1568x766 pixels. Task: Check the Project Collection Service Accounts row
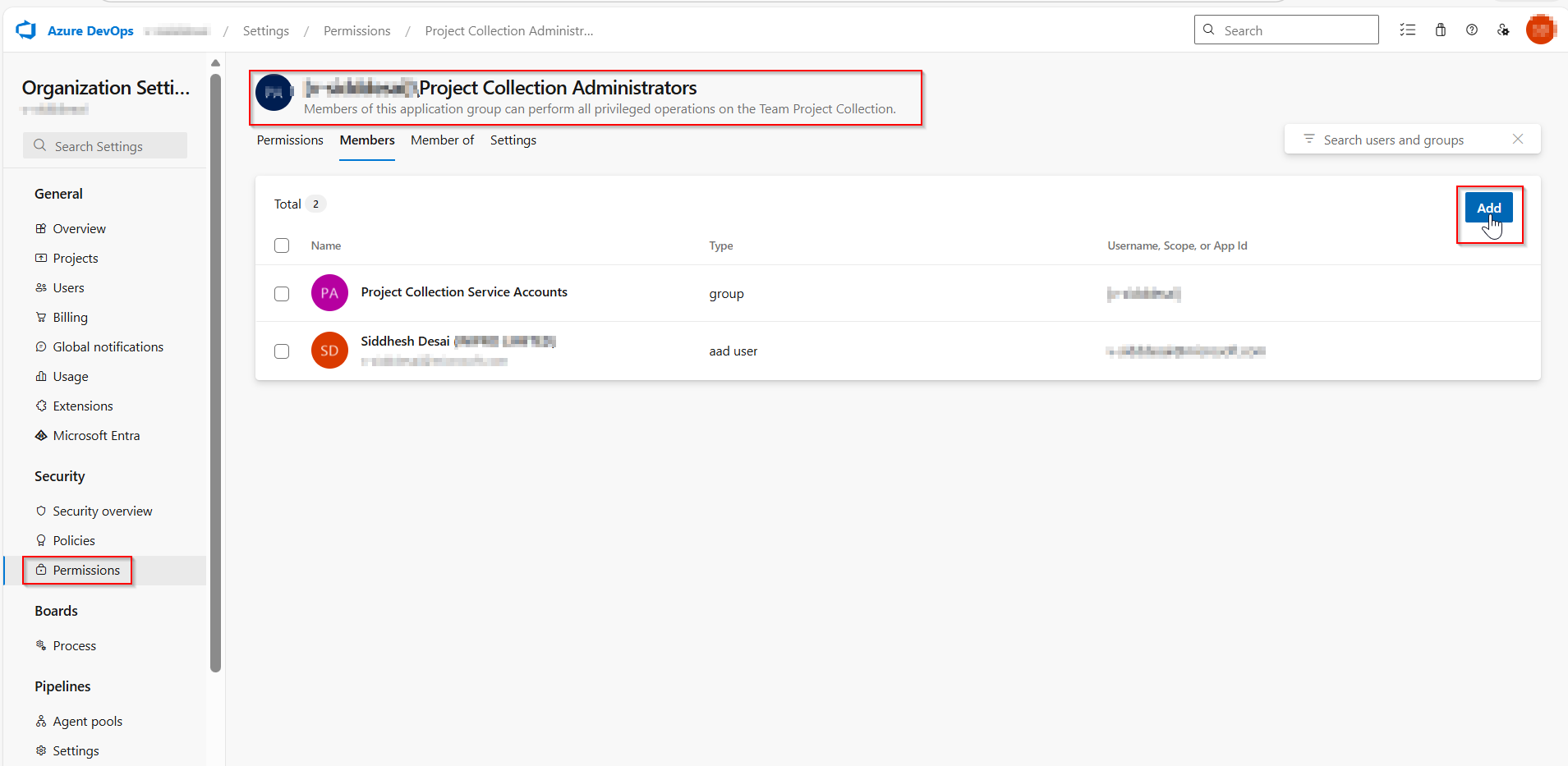click(282, 294)
